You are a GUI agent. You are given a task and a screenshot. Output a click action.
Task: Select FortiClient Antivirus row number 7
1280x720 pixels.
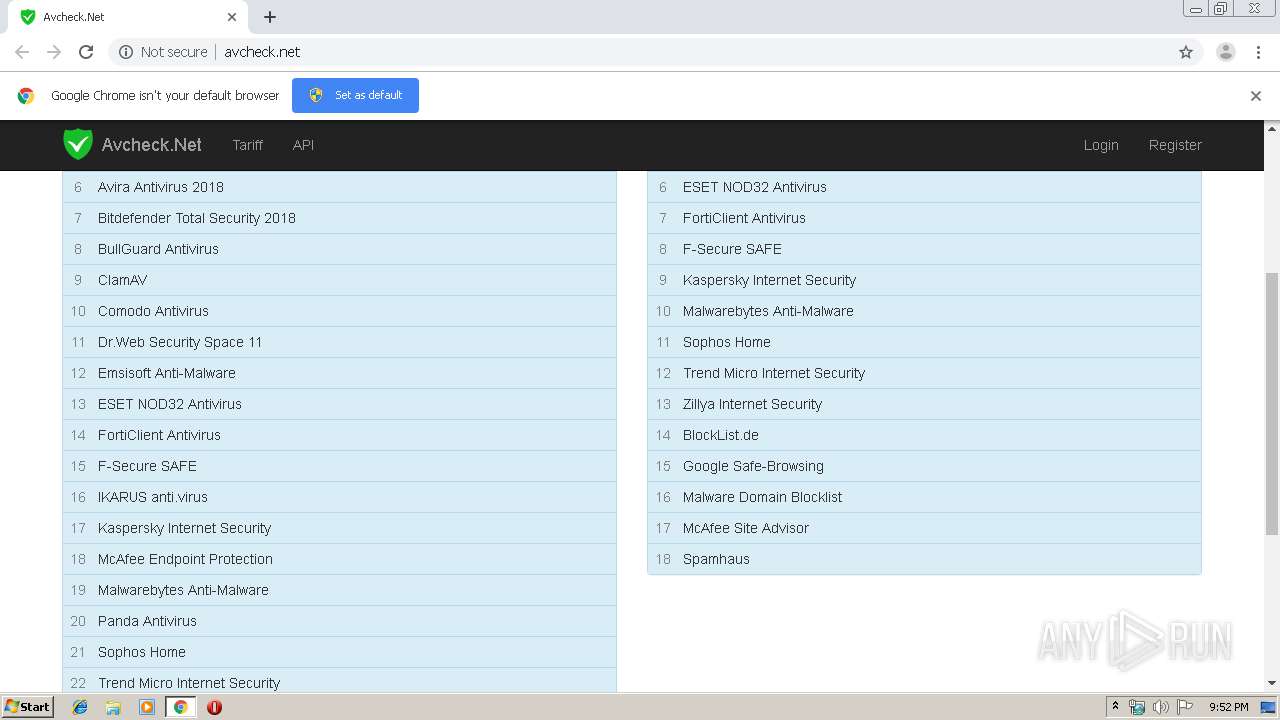pyautogui.click(x=924, y=218)
